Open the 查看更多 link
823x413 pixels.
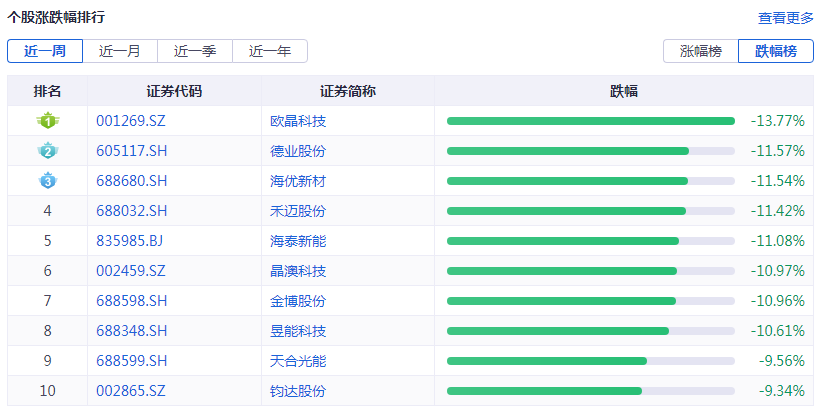(x=785, y=18)
